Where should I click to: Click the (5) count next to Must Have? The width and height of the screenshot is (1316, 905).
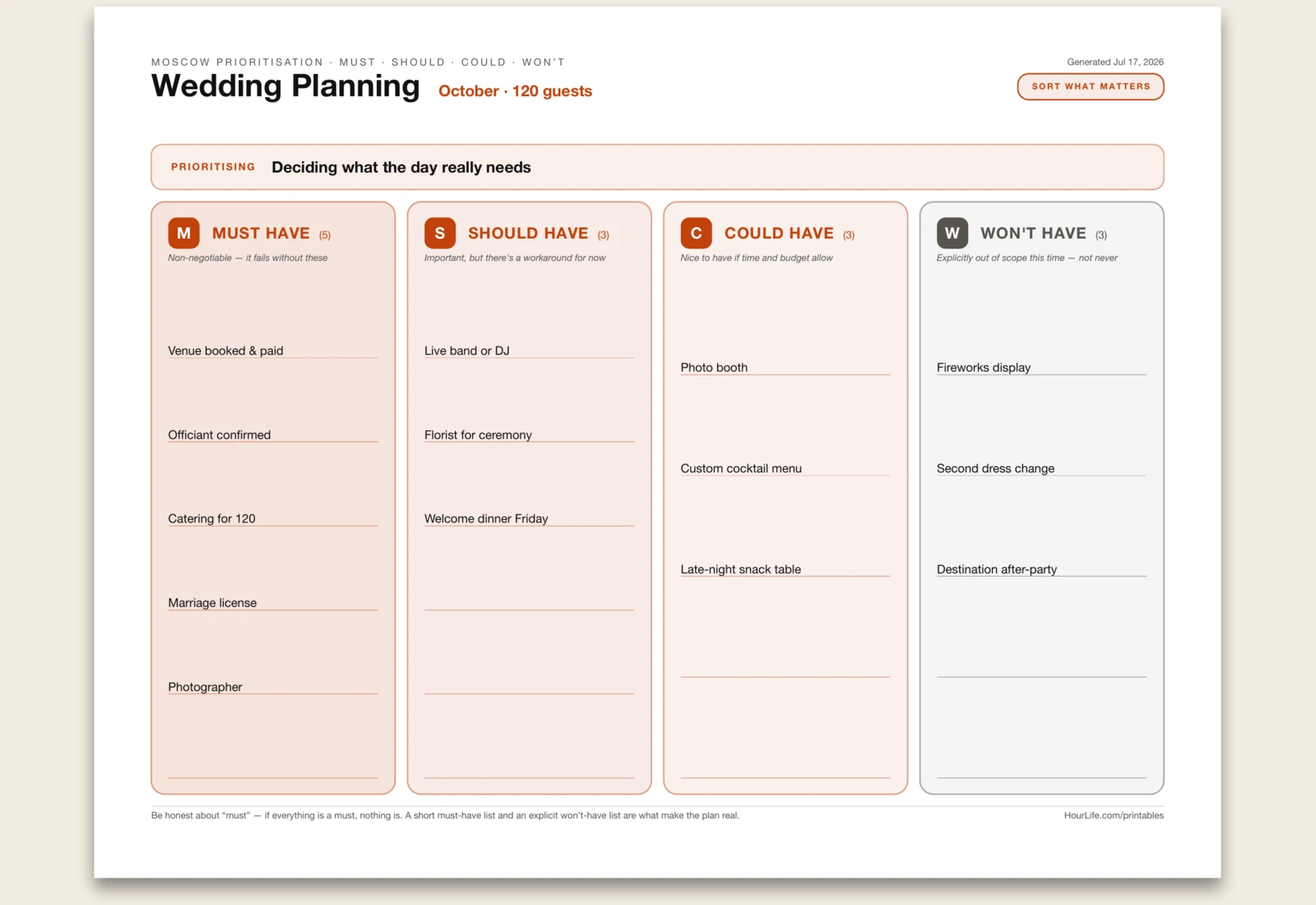[325, 235]
